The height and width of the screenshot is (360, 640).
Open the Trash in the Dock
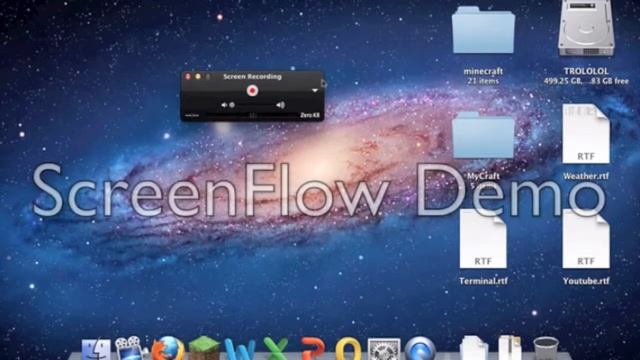tap(546, 349)
